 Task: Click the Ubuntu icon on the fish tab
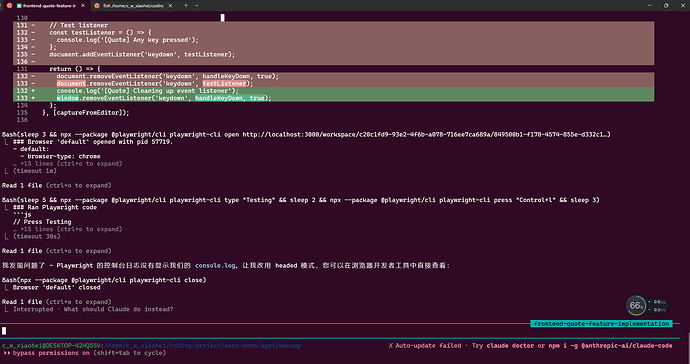[x=97, y=6]
